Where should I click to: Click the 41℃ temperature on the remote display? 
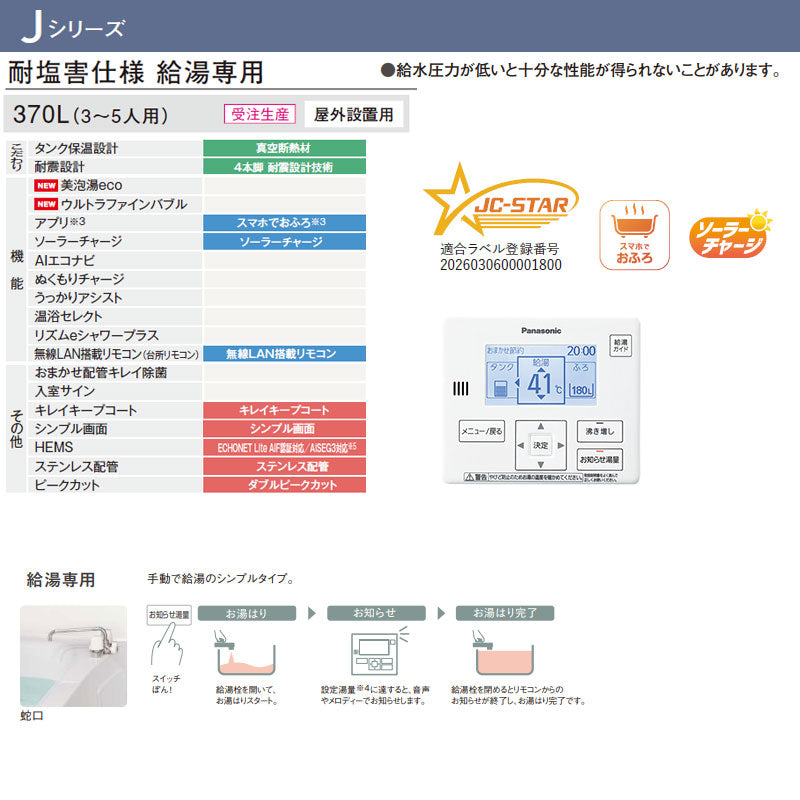pos(541,385)
